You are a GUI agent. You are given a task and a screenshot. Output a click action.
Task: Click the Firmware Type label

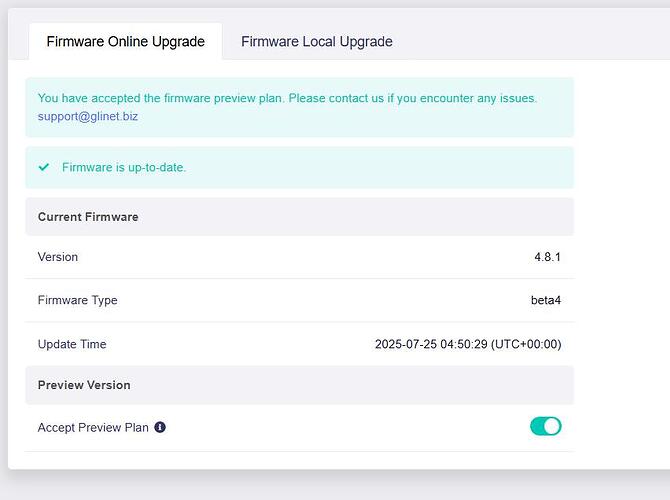[x=77, y=300]
